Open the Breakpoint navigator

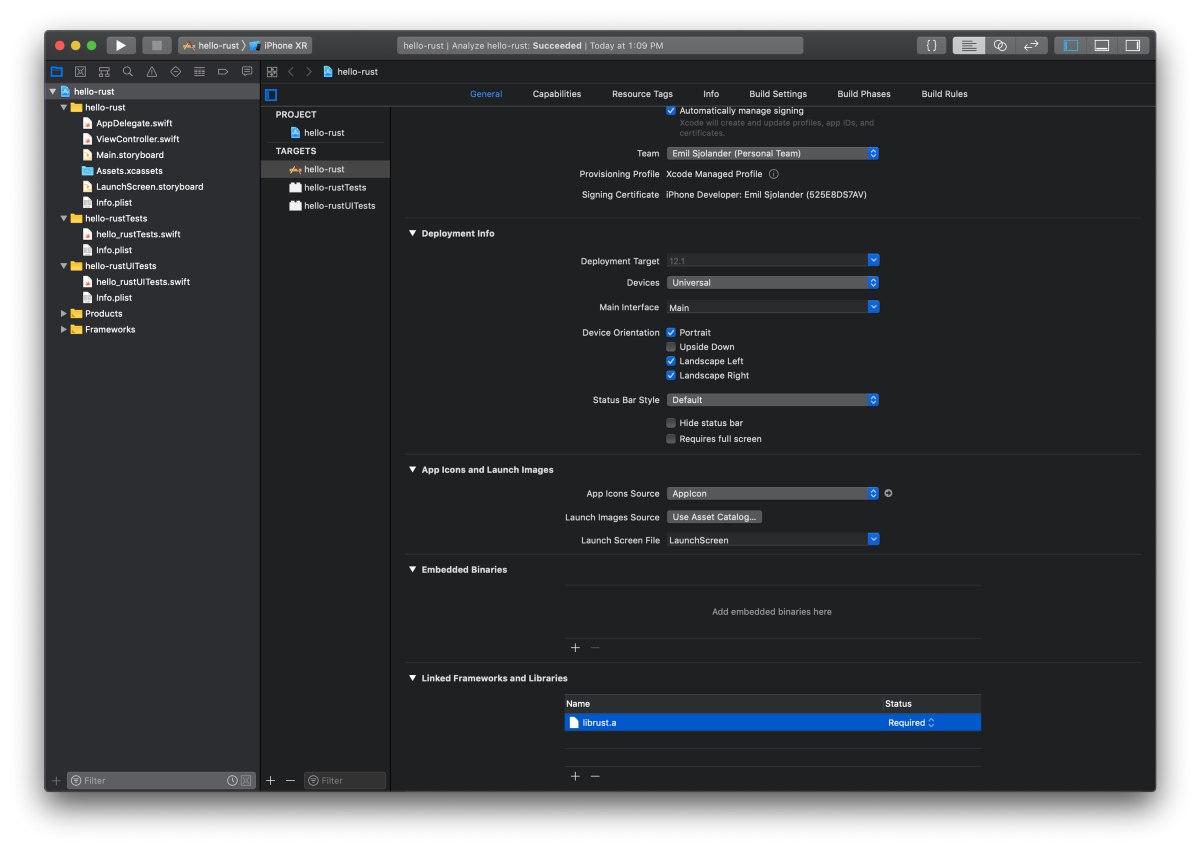223,72
